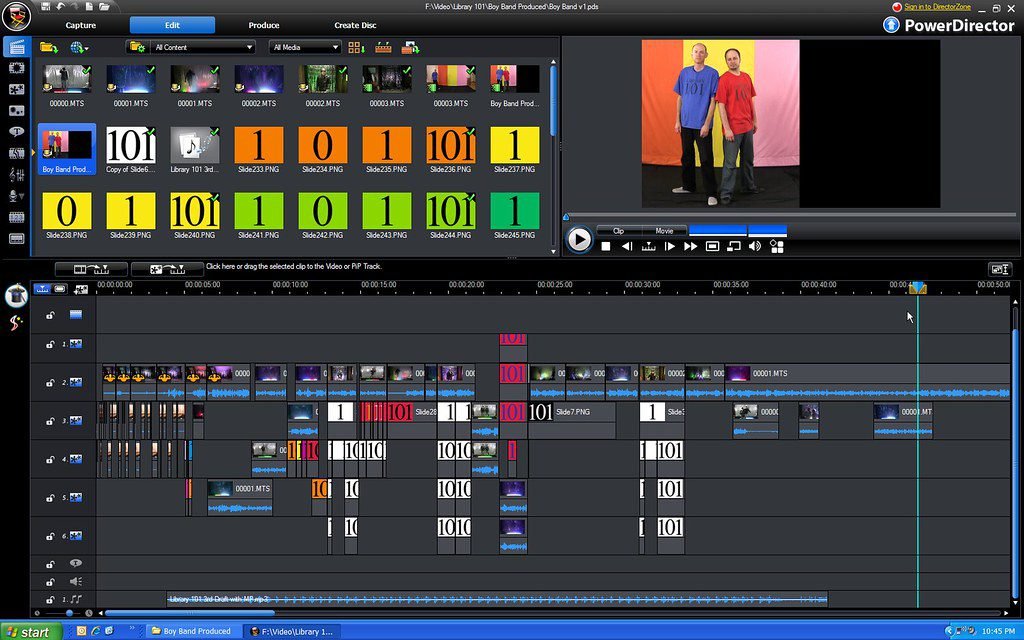
Task: Disable the checkbox on video track 3
Action: [76, 420]
